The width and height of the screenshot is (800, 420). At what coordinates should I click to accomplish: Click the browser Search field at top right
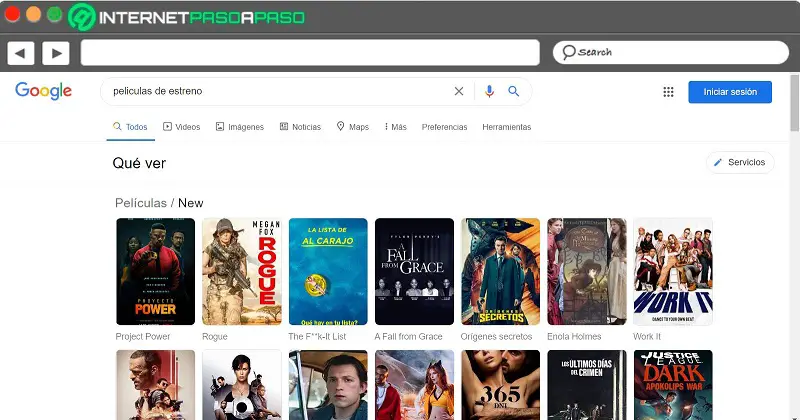[670, 53]
